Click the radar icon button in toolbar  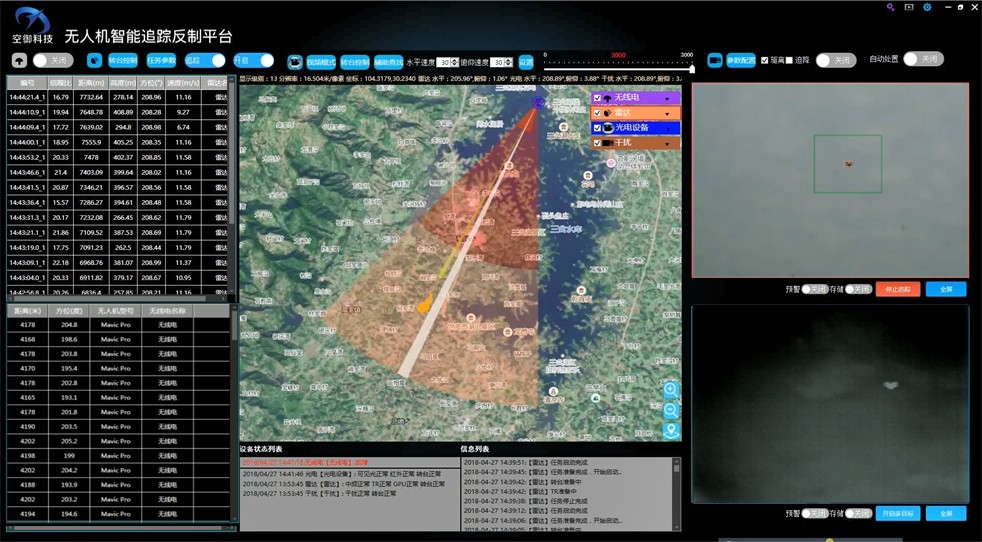94,61
